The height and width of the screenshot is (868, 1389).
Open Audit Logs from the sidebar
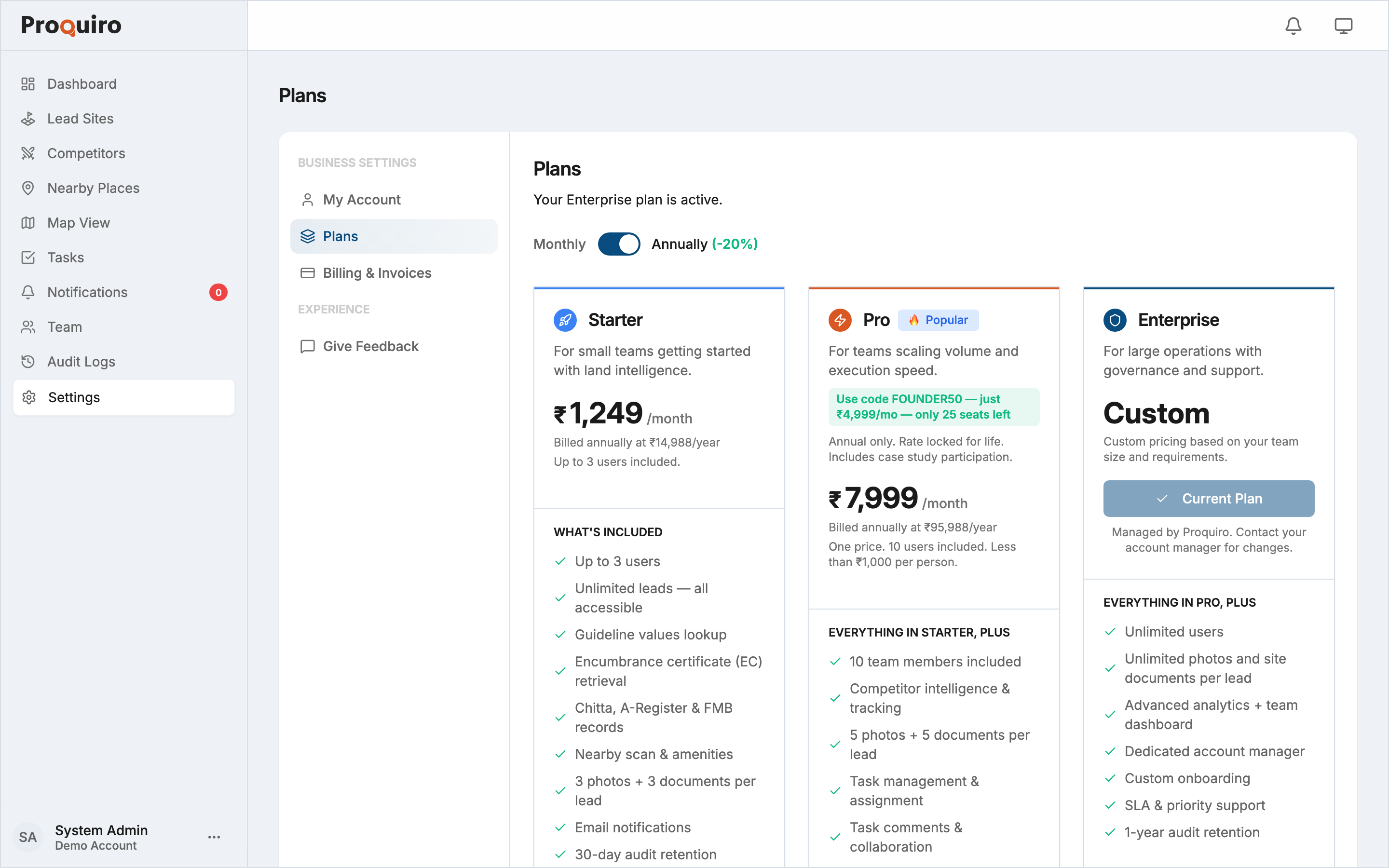(x=81, y=362)
